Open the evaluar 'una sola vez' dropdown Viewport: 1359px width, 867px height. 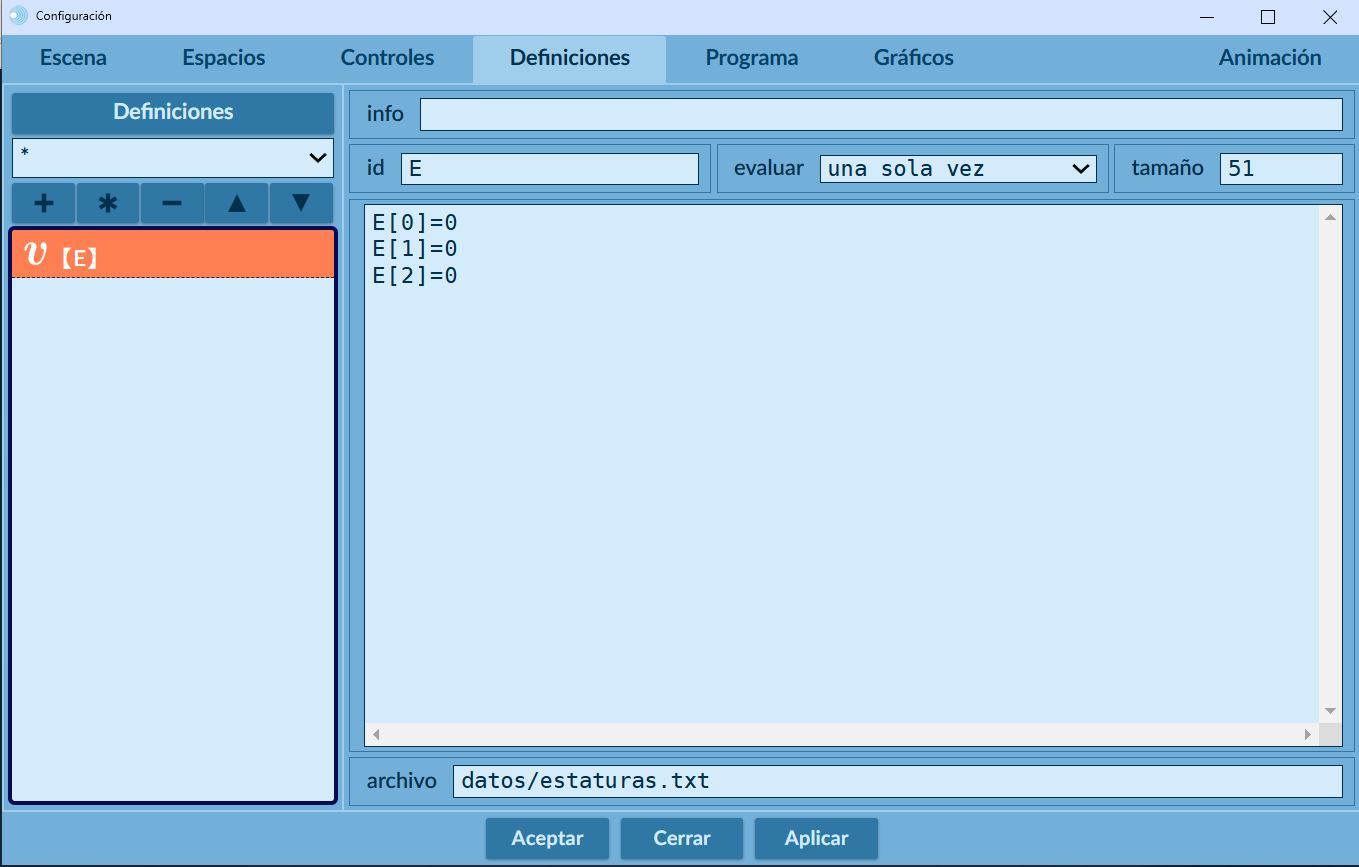click(x=958, y=168)
